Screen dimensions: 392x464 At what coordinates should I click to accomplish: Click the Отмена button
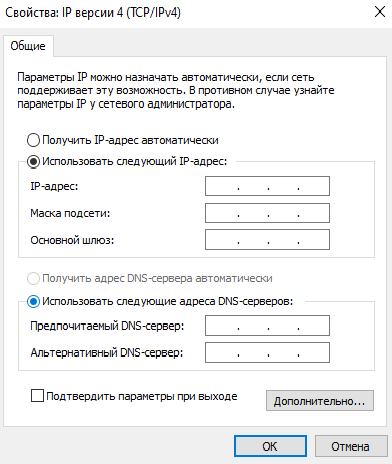point(350,446)
